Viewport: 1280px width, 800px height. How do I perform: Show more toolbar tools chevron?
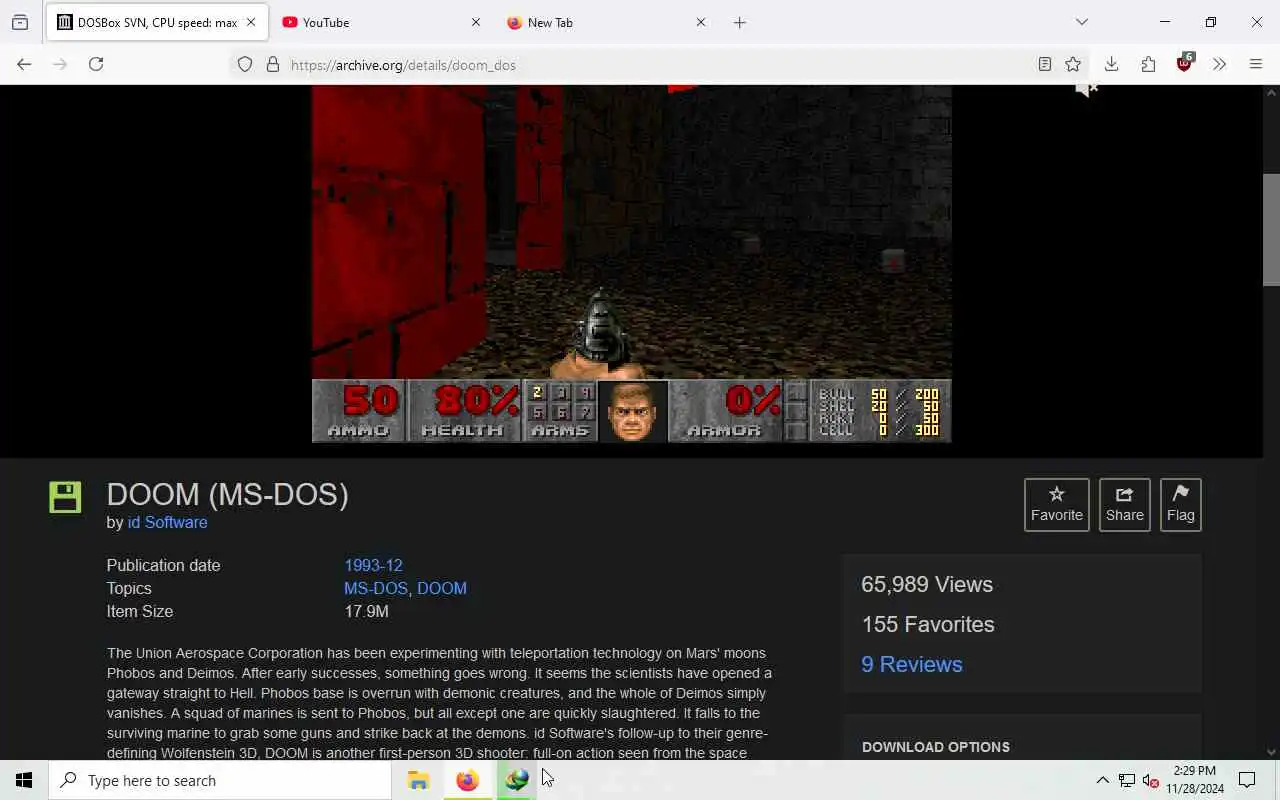tap(1219, 64)
